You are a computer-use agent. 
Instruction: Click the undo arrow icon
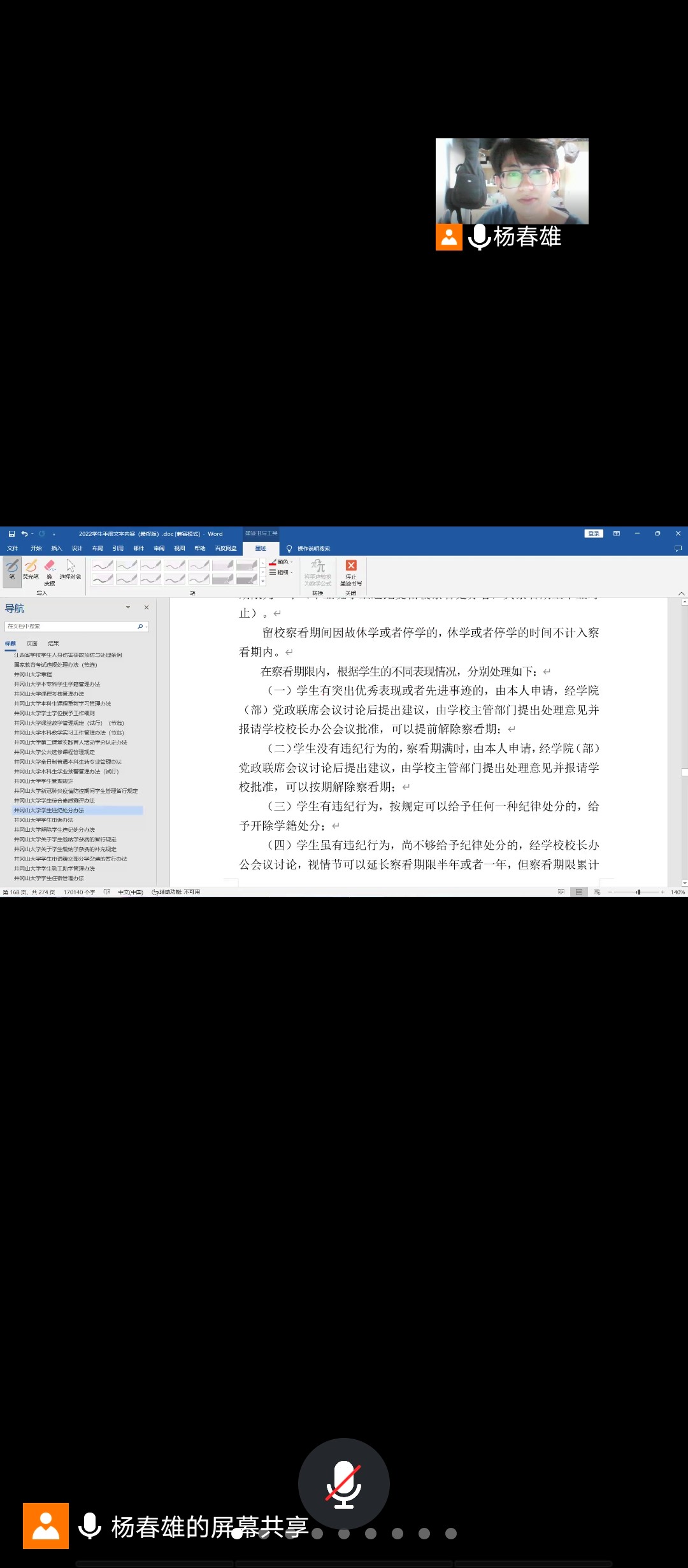tap(24, 534)
